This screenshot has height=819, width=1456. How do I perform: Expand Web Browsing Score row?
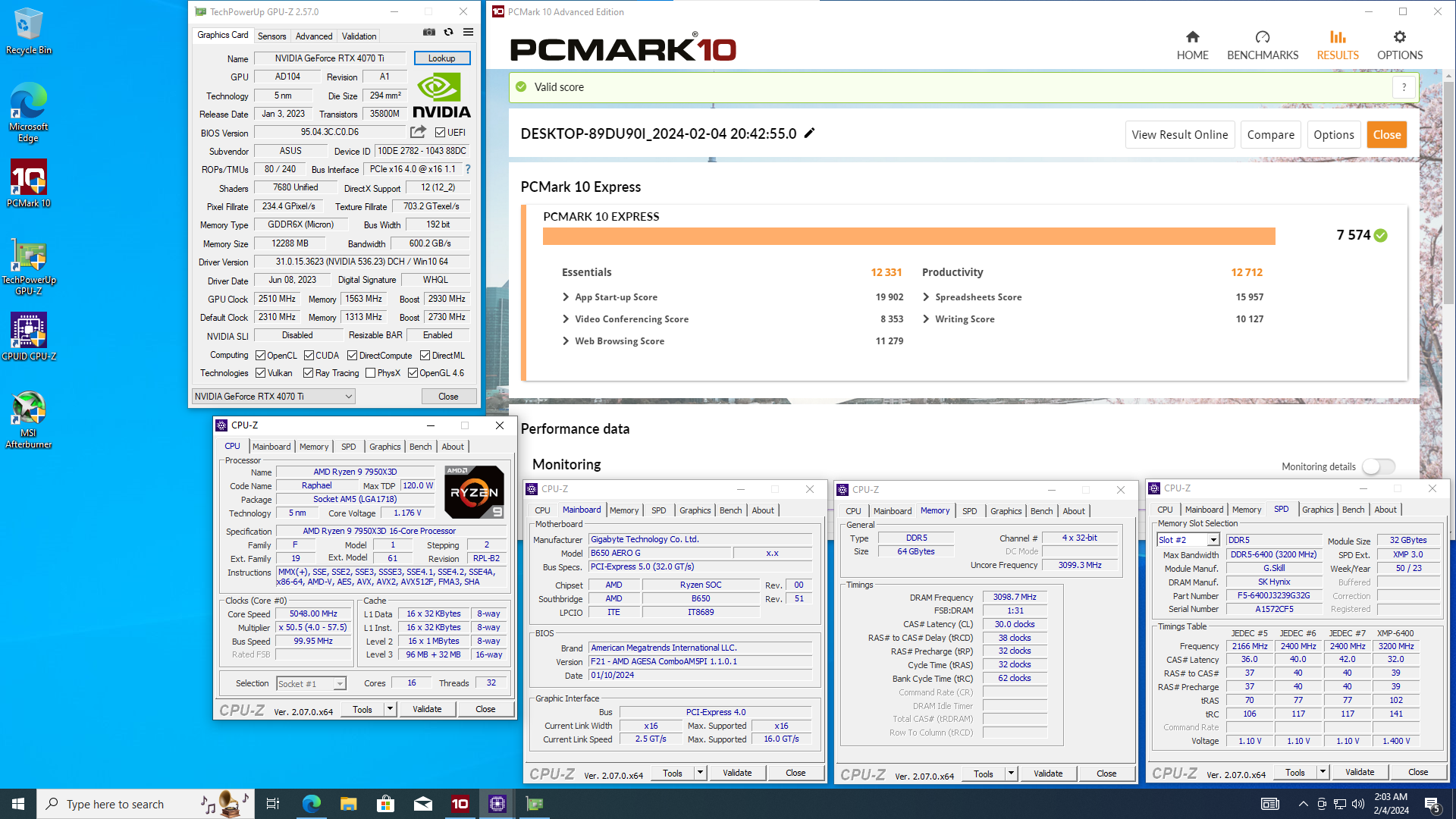(x=566, y=341)
